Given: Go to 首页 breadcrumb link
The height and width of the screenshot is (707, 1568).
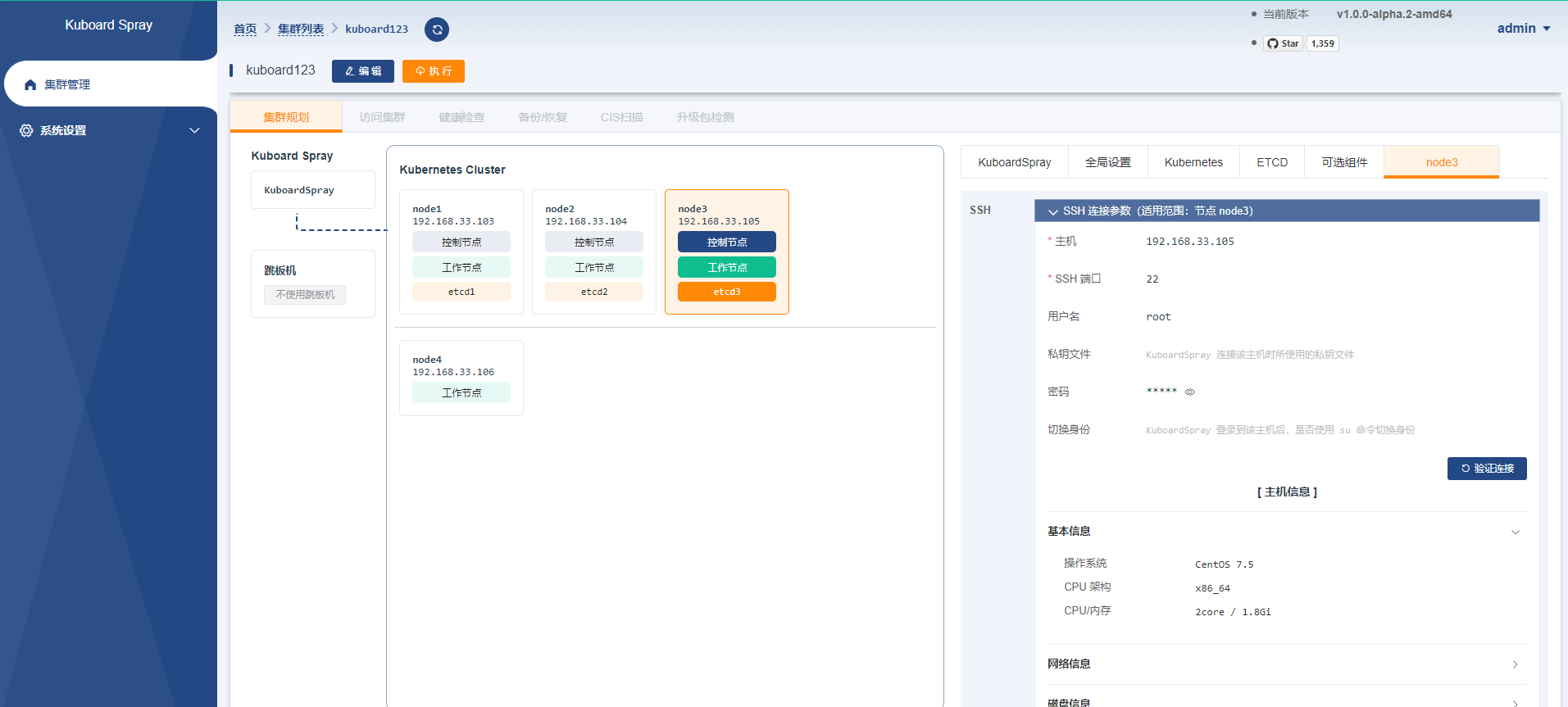Looking at the screenshot, I should click(x=245, y=29).
